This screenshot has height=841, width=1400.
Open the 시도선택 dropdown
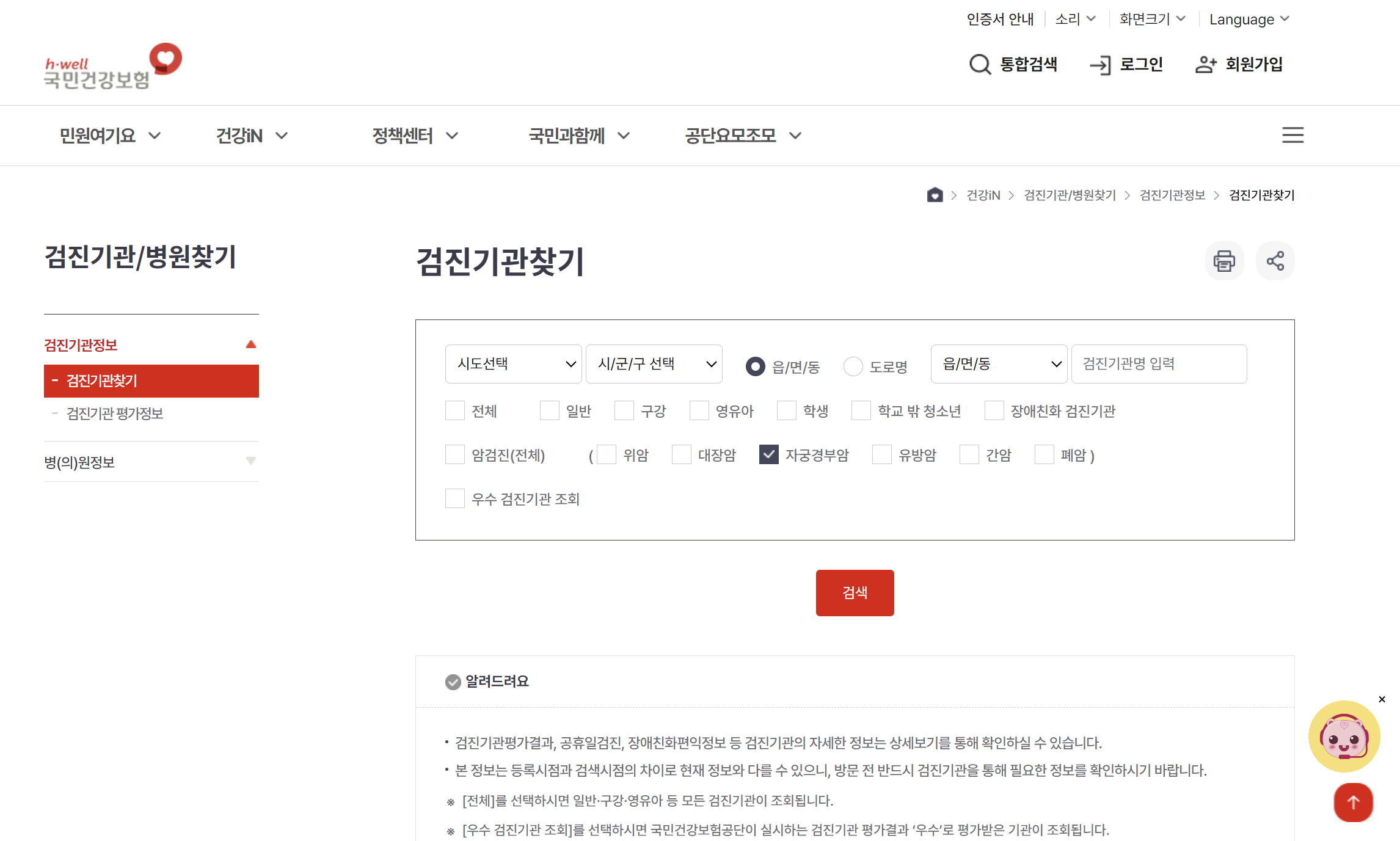(x=513, y=363)
